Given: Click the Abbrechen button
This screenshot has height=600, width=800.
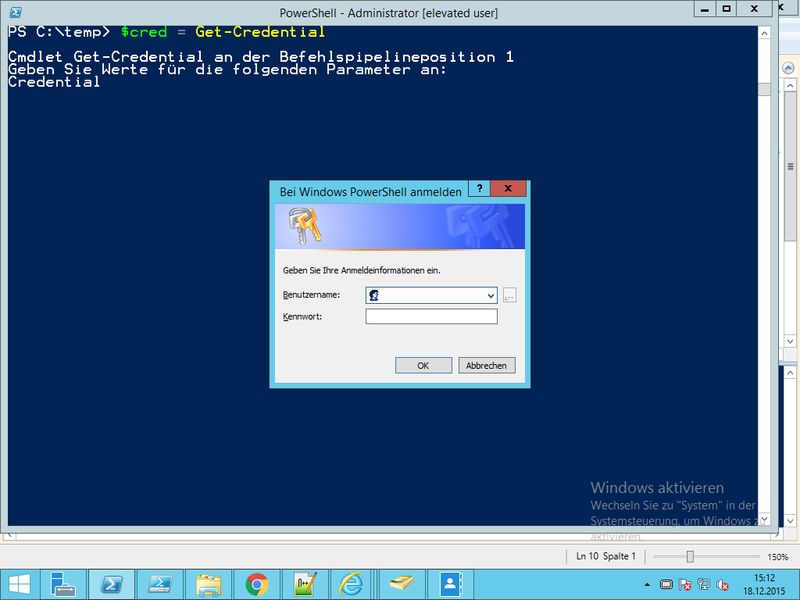Looking at the screenshot, I should 486,365.
